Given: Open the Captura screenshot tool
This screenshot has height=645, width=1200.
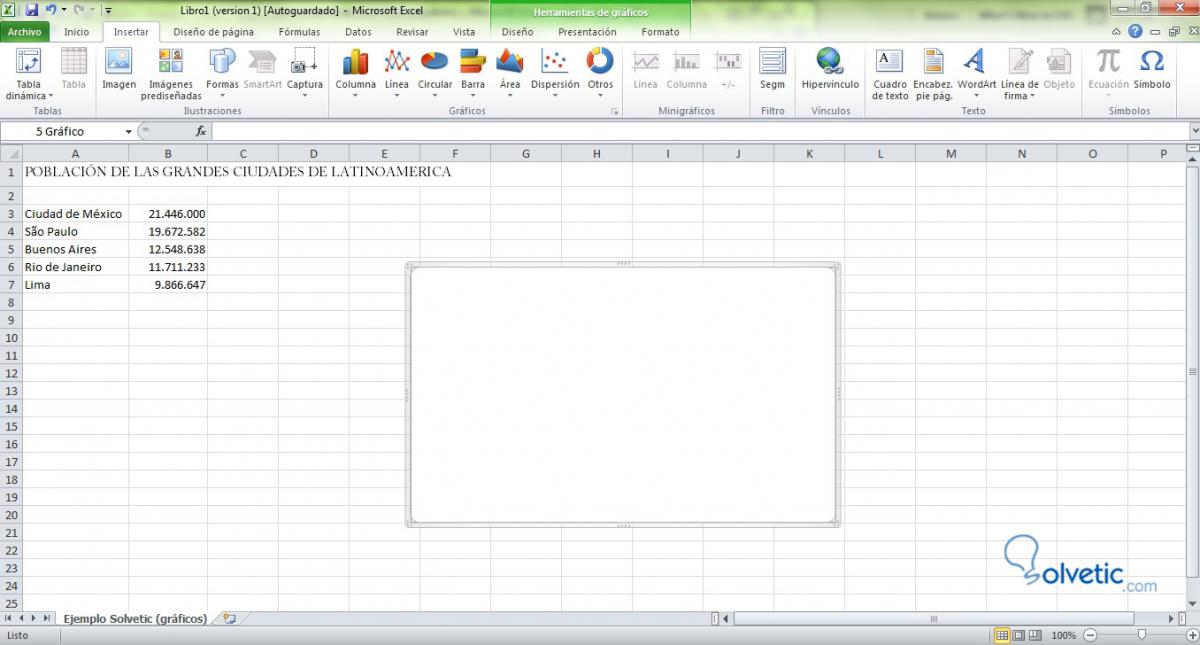Looking at the screenshot, I should (304, 73).
